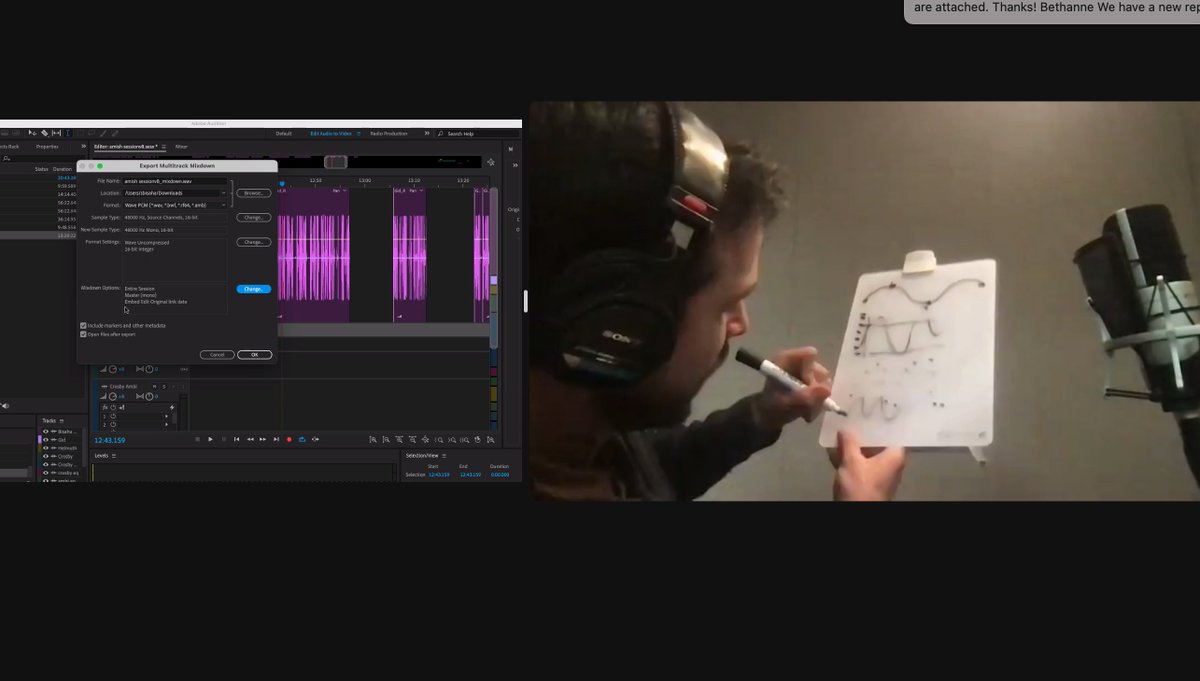1200x681 pixels.
Task: Select Edit Audio to Video workspace
Action: click(331, 133)
